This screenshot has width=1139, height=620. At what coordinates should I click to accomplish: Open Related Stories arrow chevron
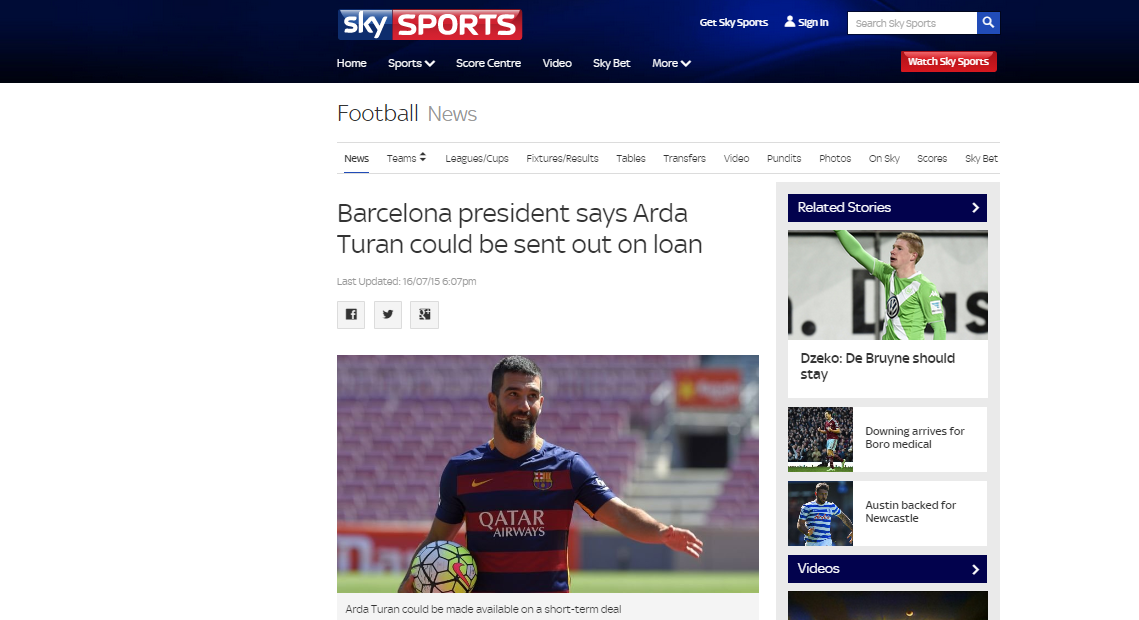tap(975, 208)
